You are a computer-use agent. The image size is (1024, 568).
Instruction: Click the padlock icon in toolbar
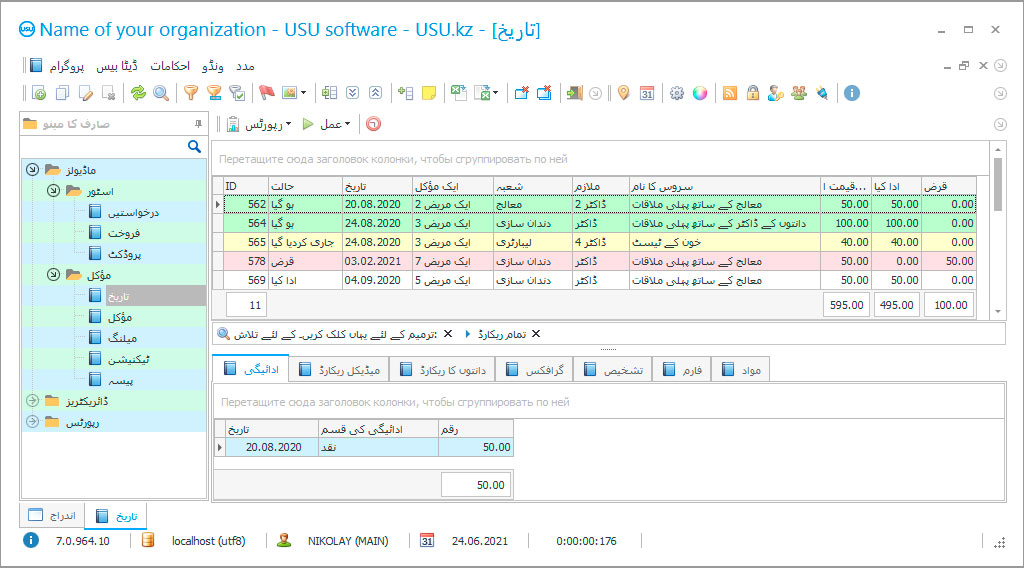pos(752,93)
